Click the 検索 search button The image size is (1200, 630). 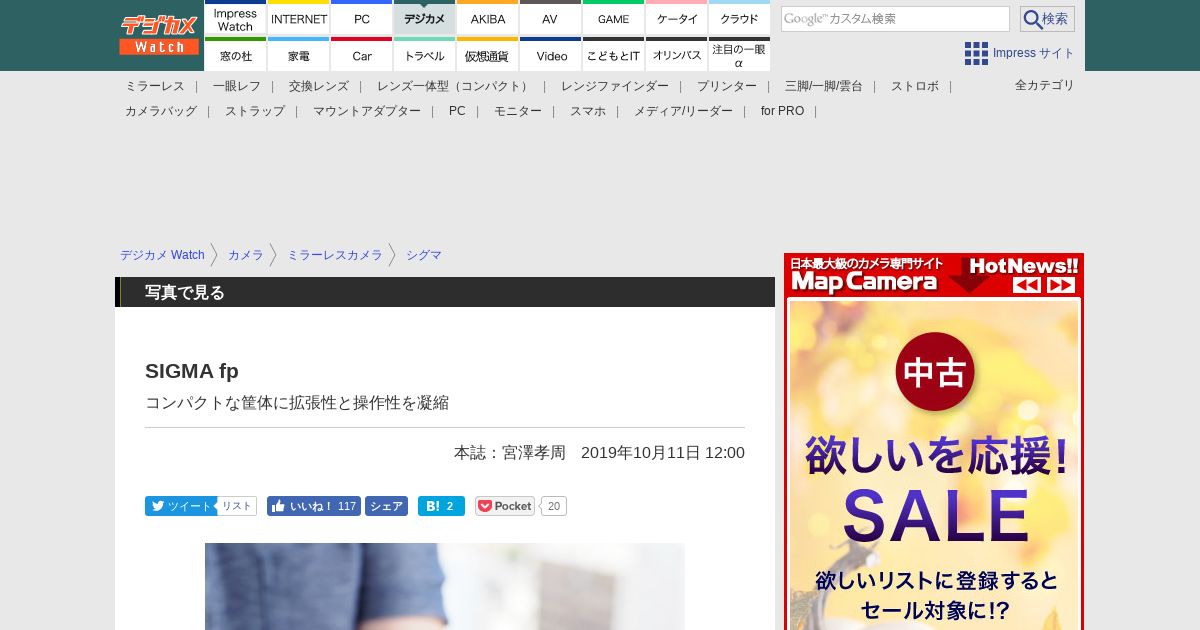point(1047,19)
